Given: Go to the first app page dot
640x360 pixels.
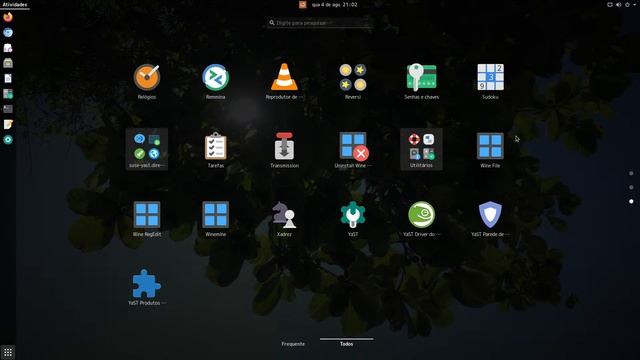Looking at the screenshot, I should 631,173.
